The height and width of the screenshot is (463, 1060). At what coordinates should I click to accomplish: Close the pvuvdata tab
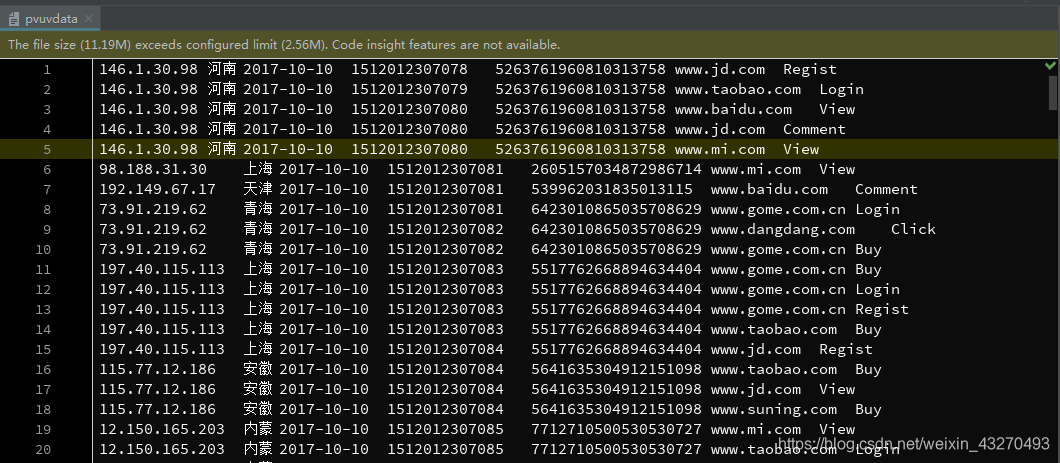pyautogui.click(x=89, y=19)
